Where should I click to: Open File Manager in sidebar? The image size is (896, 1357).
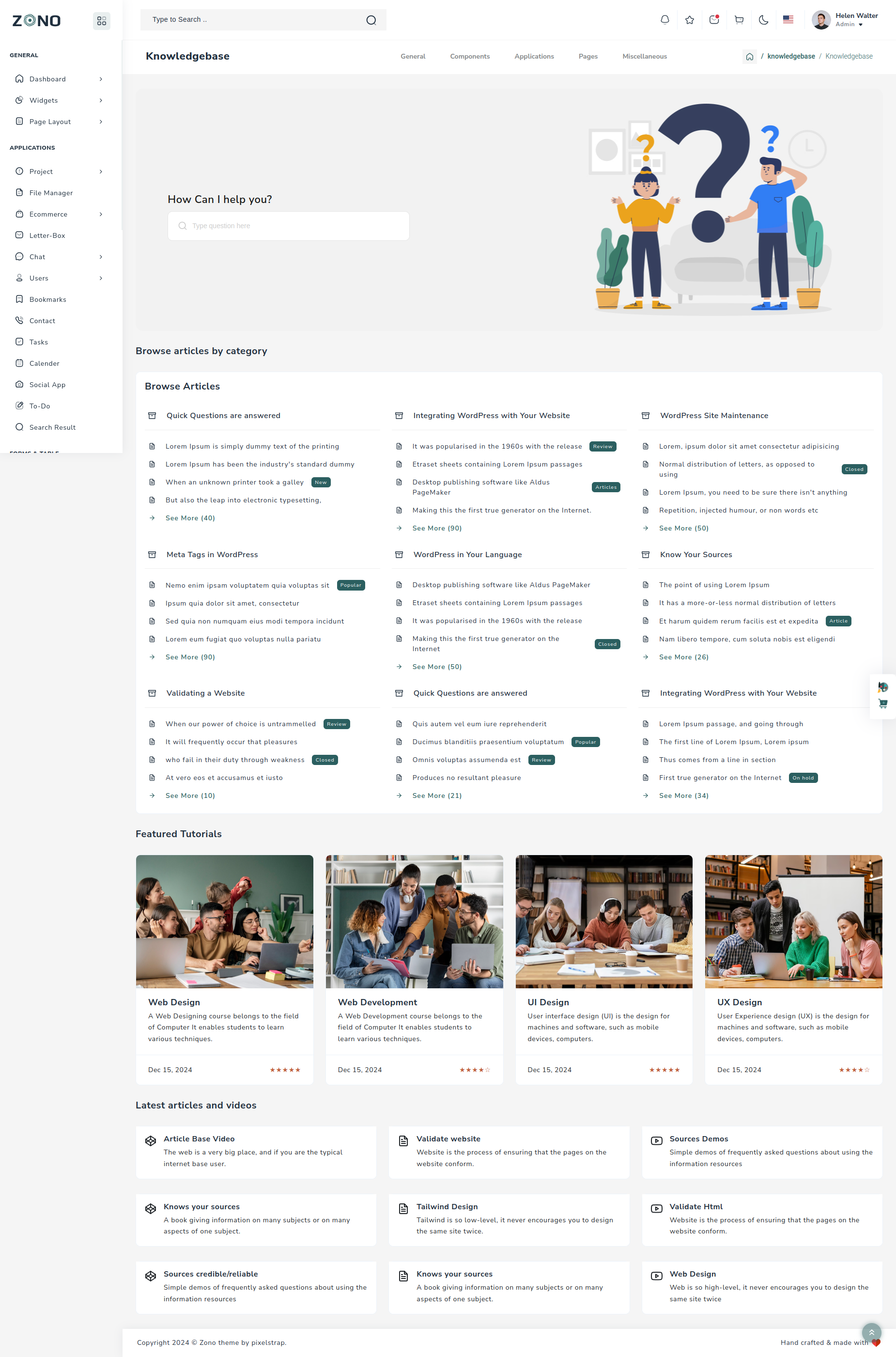(51, 193)
